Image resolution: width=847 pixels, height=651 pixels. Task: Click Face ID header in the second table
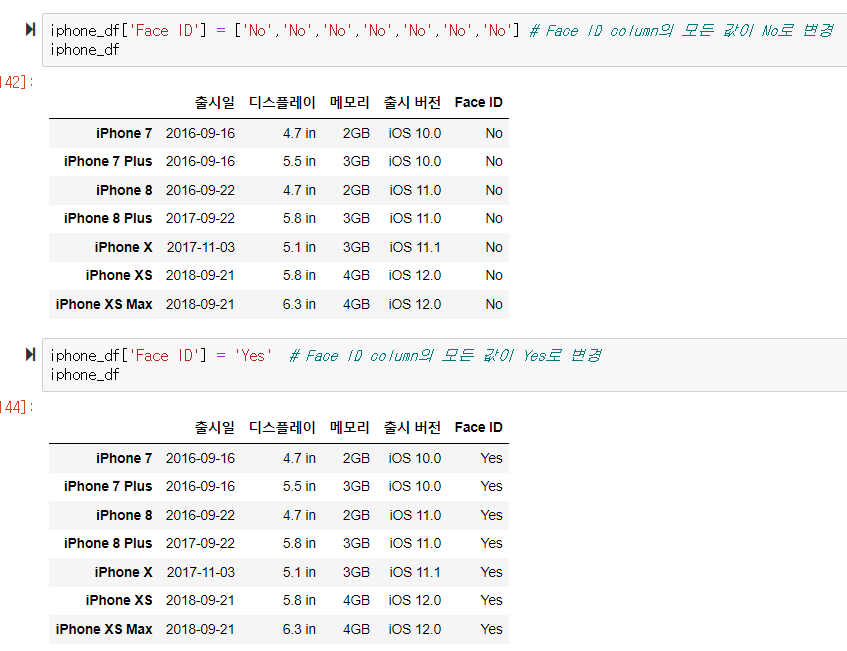click(479, 427)
